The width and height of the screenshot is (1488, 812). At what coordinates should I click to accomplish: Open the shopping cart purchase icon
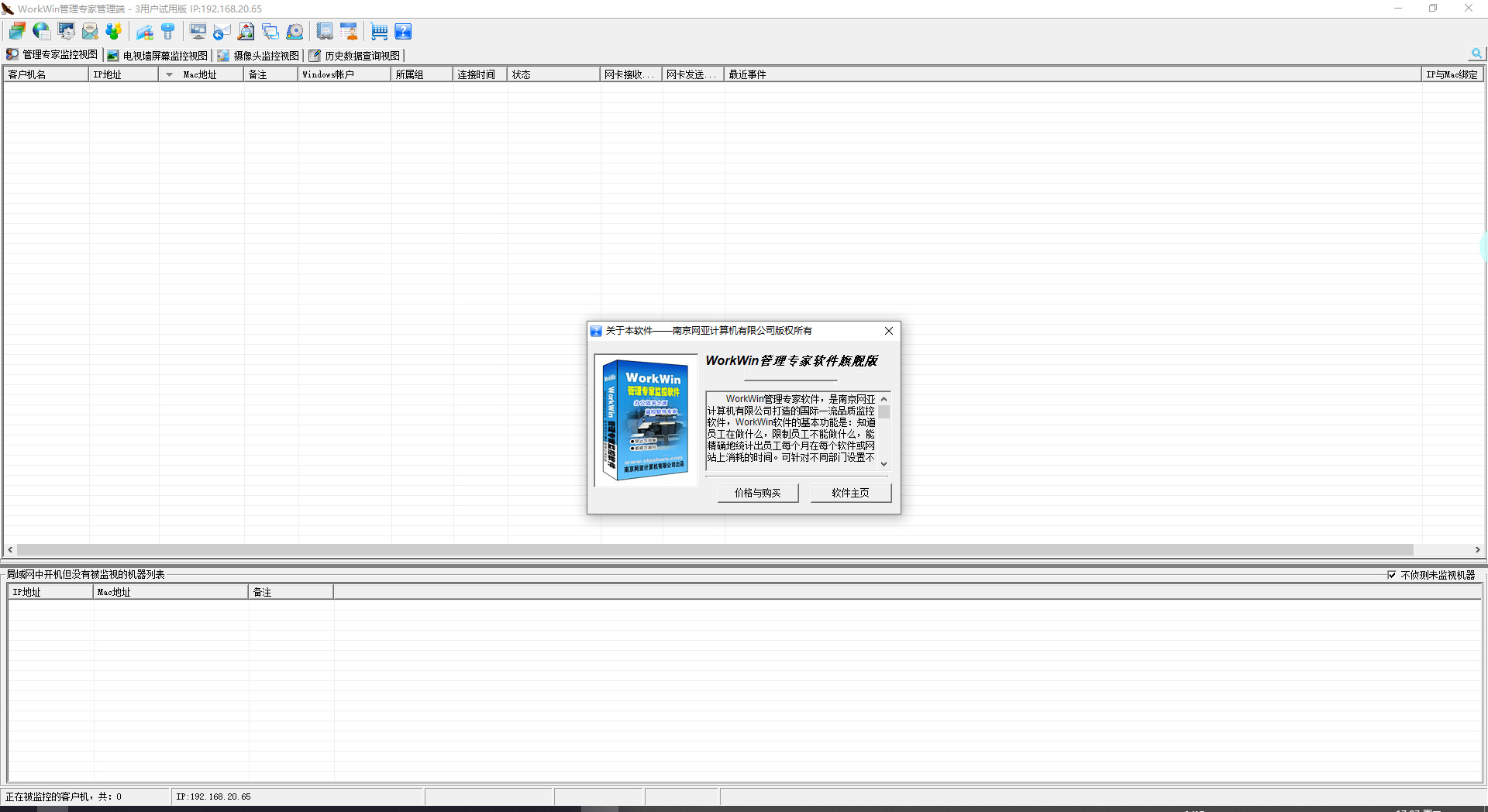coord(379,31)
